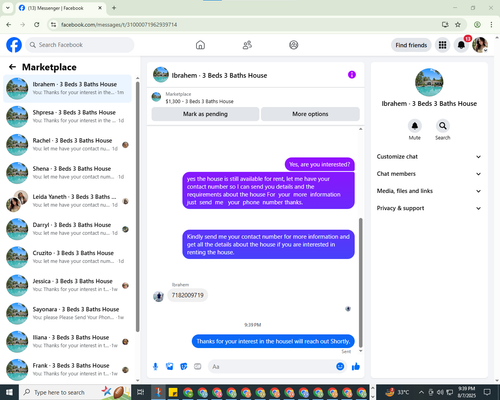Open Rachel conversation in the list
The width and height of the screenshot is (500, 400).
click(68, 145)
